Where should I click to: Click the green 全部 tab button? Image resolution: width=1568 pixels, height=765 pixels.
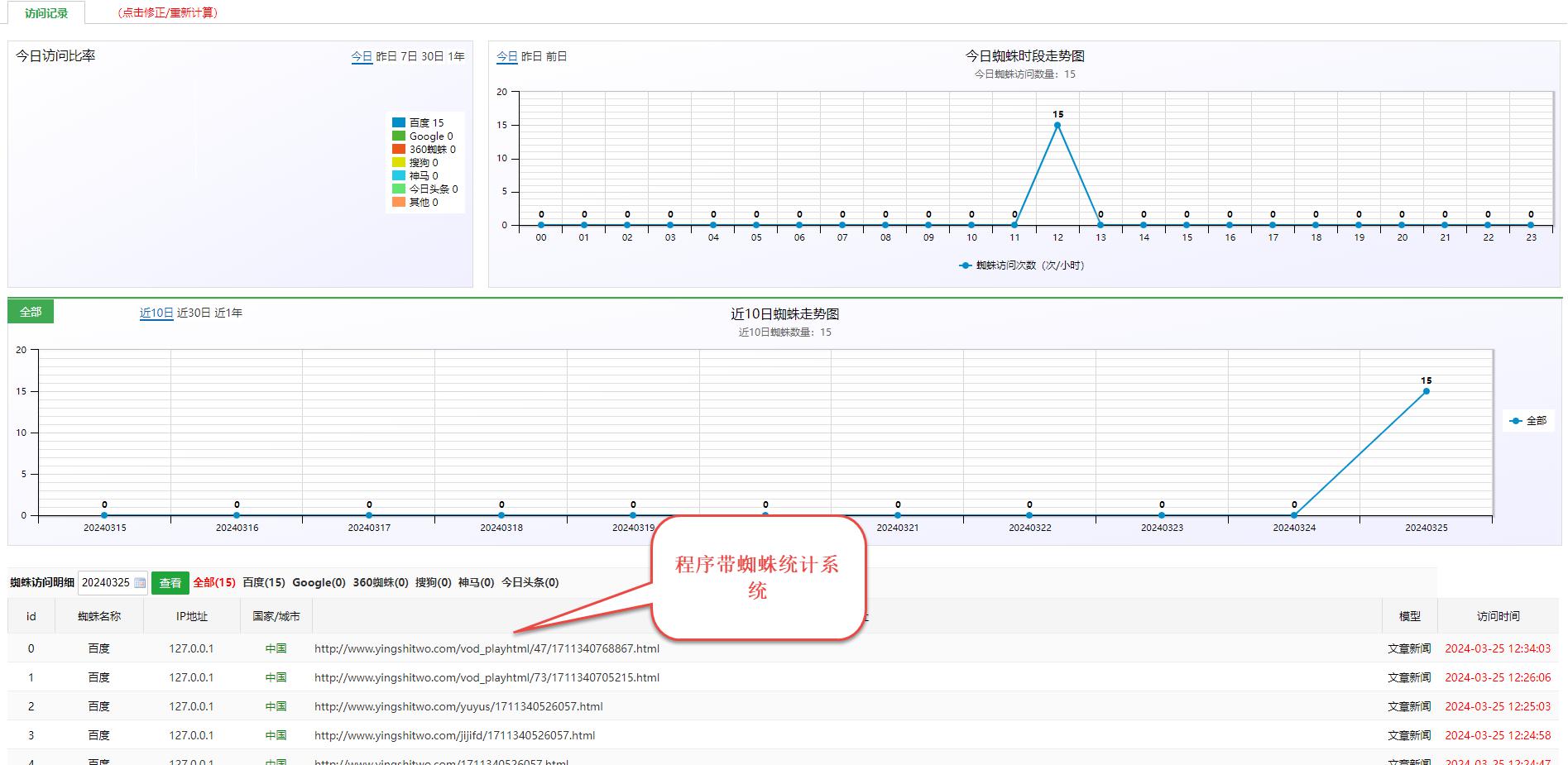[x=31, y=312]
